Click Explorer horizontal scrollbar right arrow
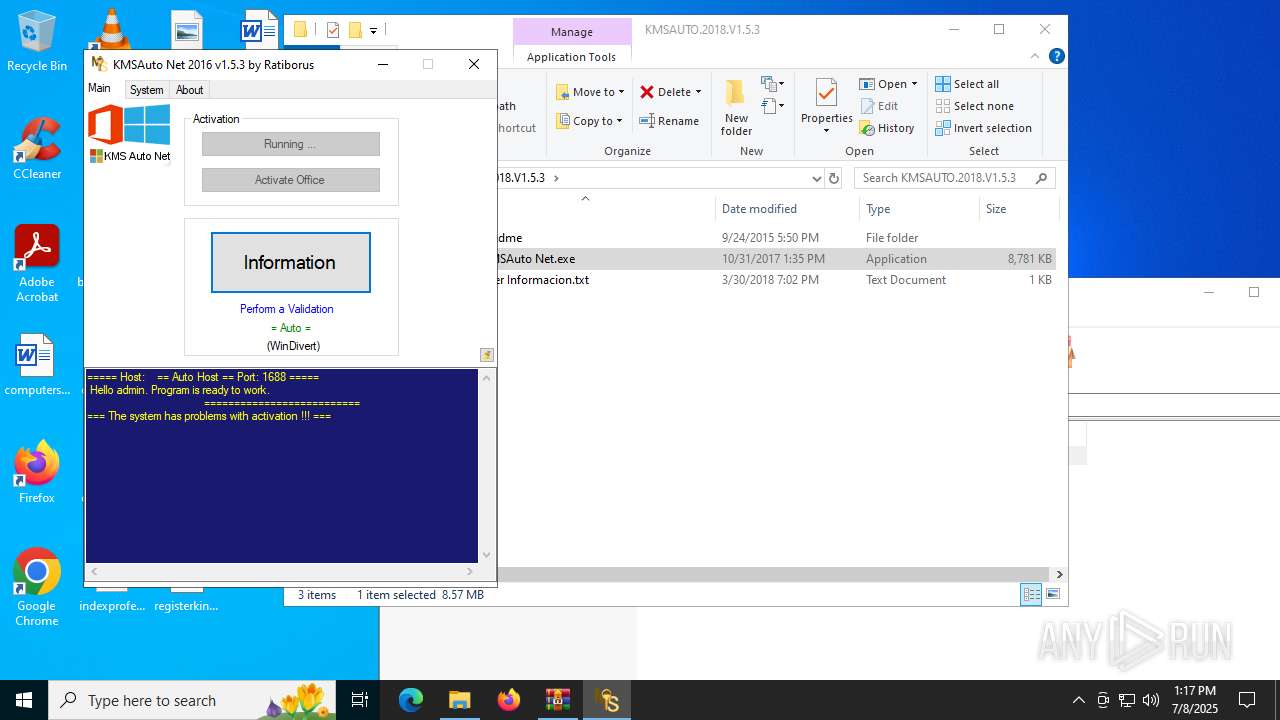Image resolution: width=1280 pixels, height=720 pixels. pos(1059,574)
